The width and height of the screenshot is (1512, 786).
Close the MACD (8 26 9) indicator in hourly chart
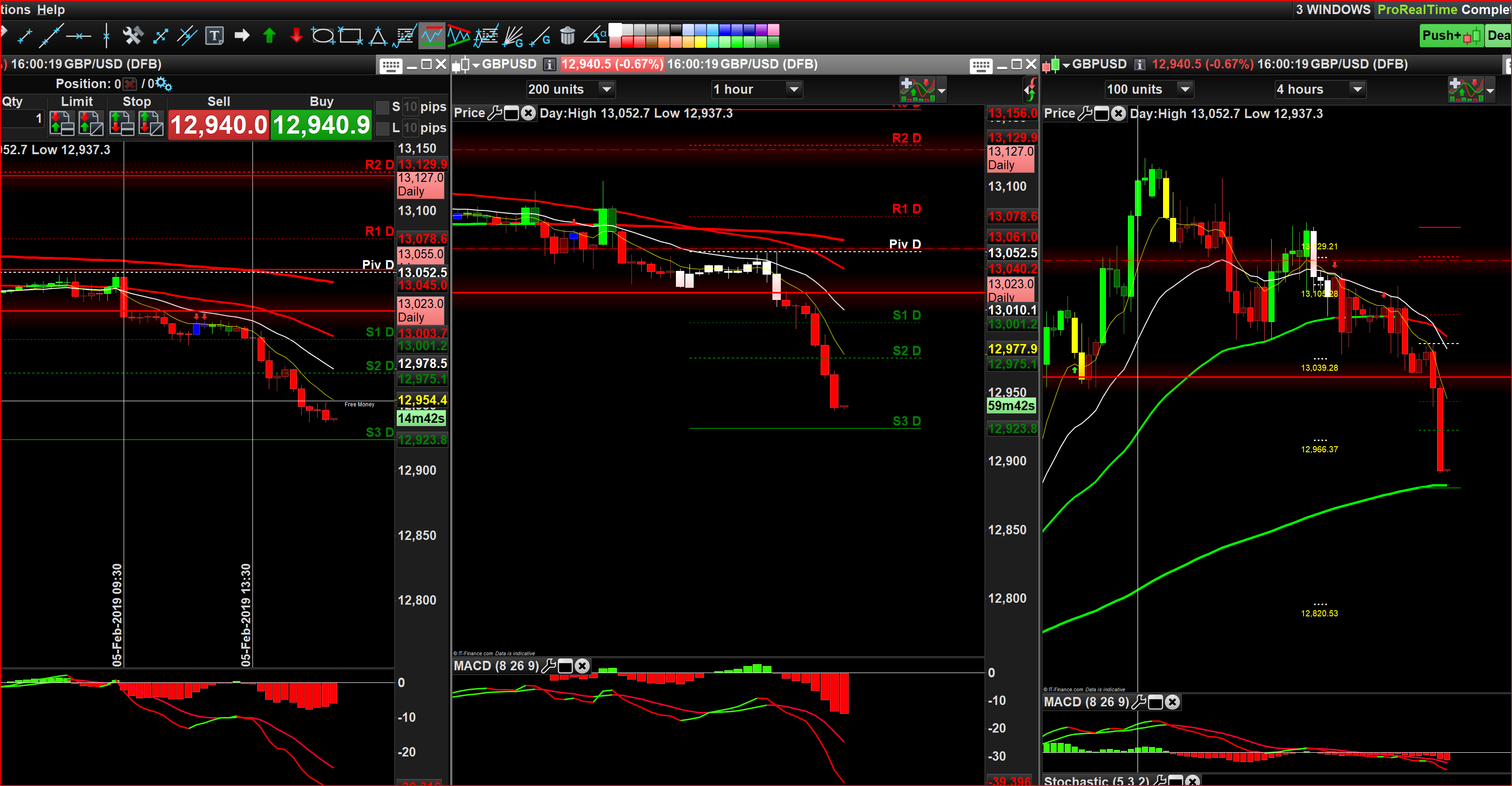[x=582, y=666]
